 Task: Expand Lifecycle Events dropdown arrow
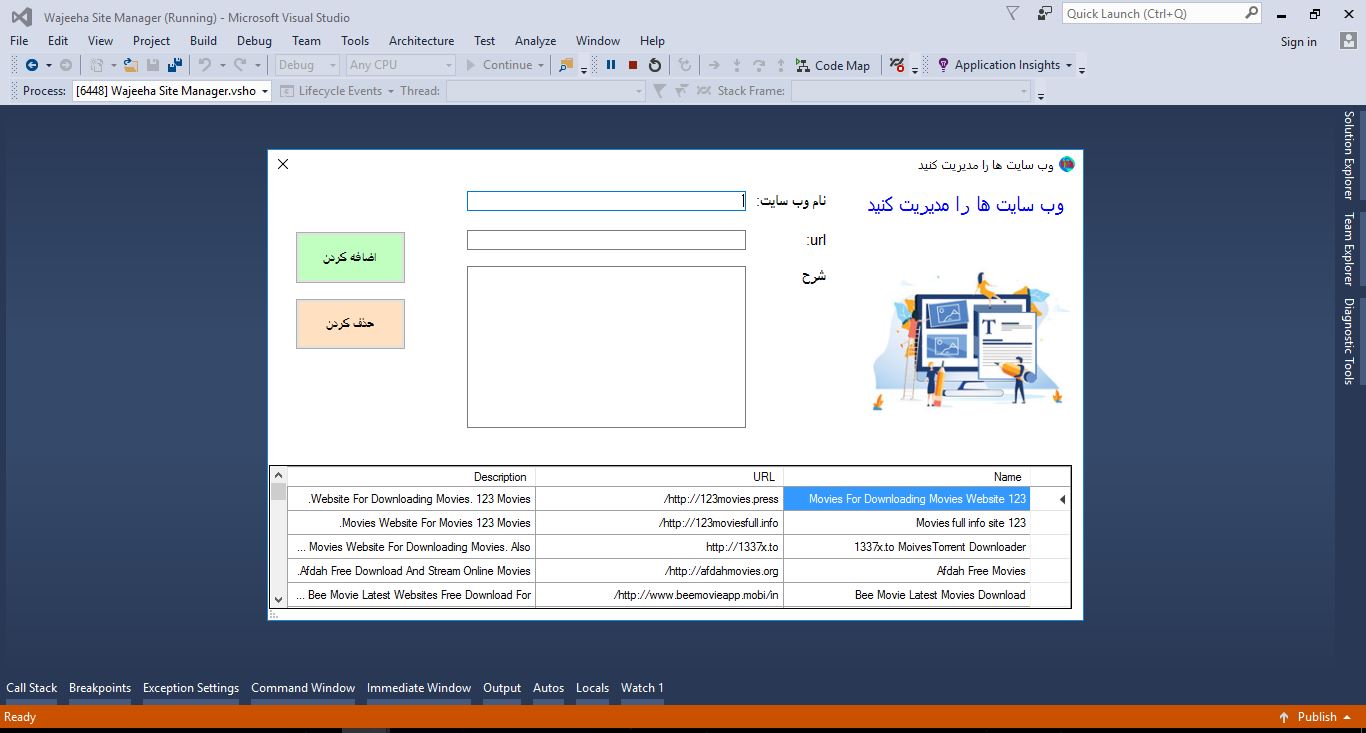coord(391,91)
